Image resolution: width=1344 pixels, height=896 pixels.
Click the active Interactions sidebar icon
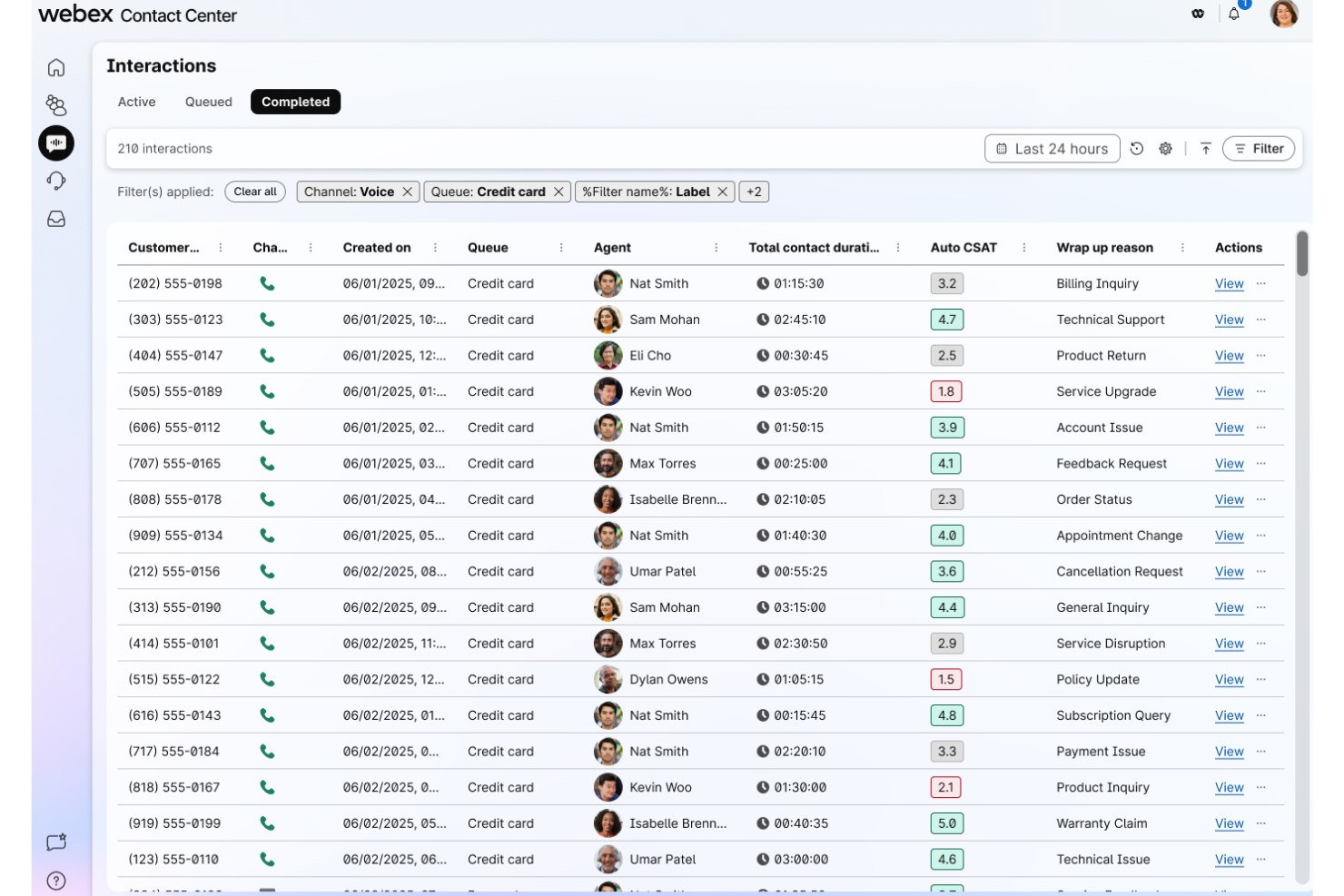click(56, 143)
